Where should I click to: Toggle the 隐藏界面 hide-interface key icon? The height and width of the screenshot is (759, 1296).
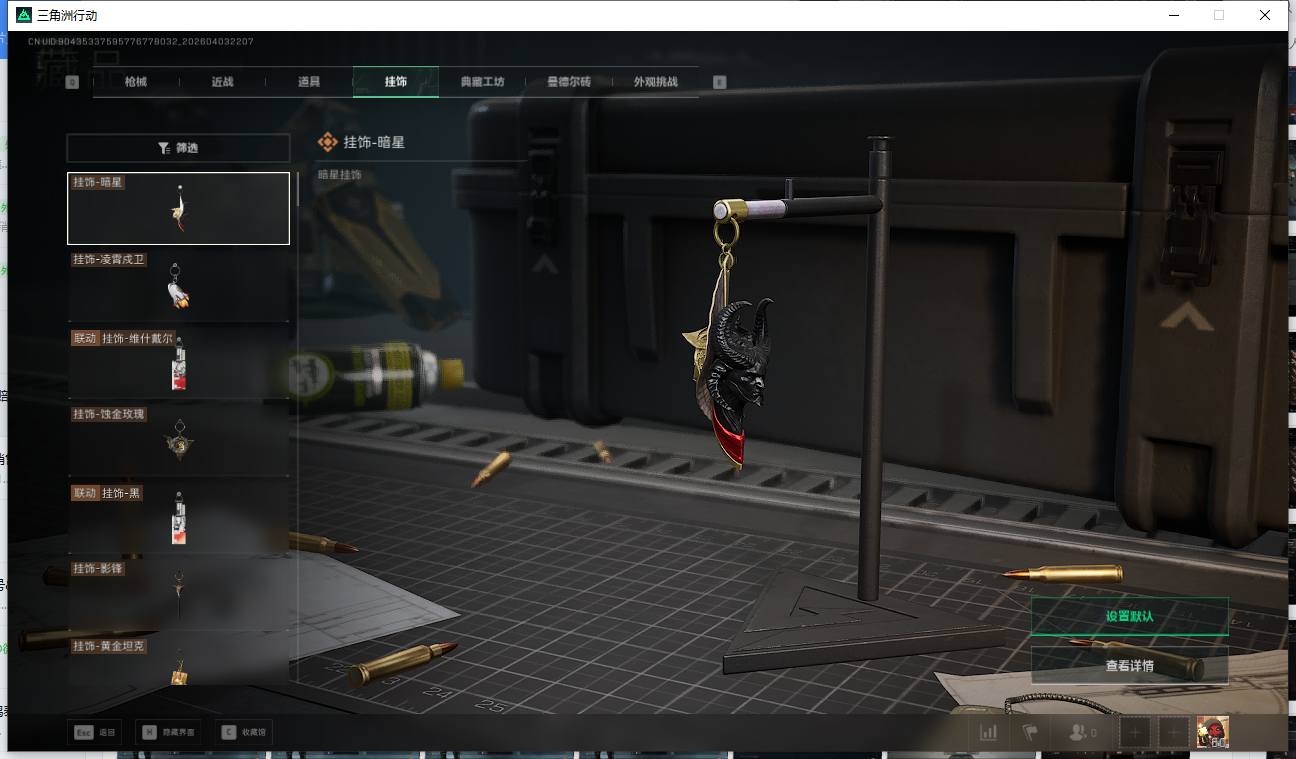[148, 732]
